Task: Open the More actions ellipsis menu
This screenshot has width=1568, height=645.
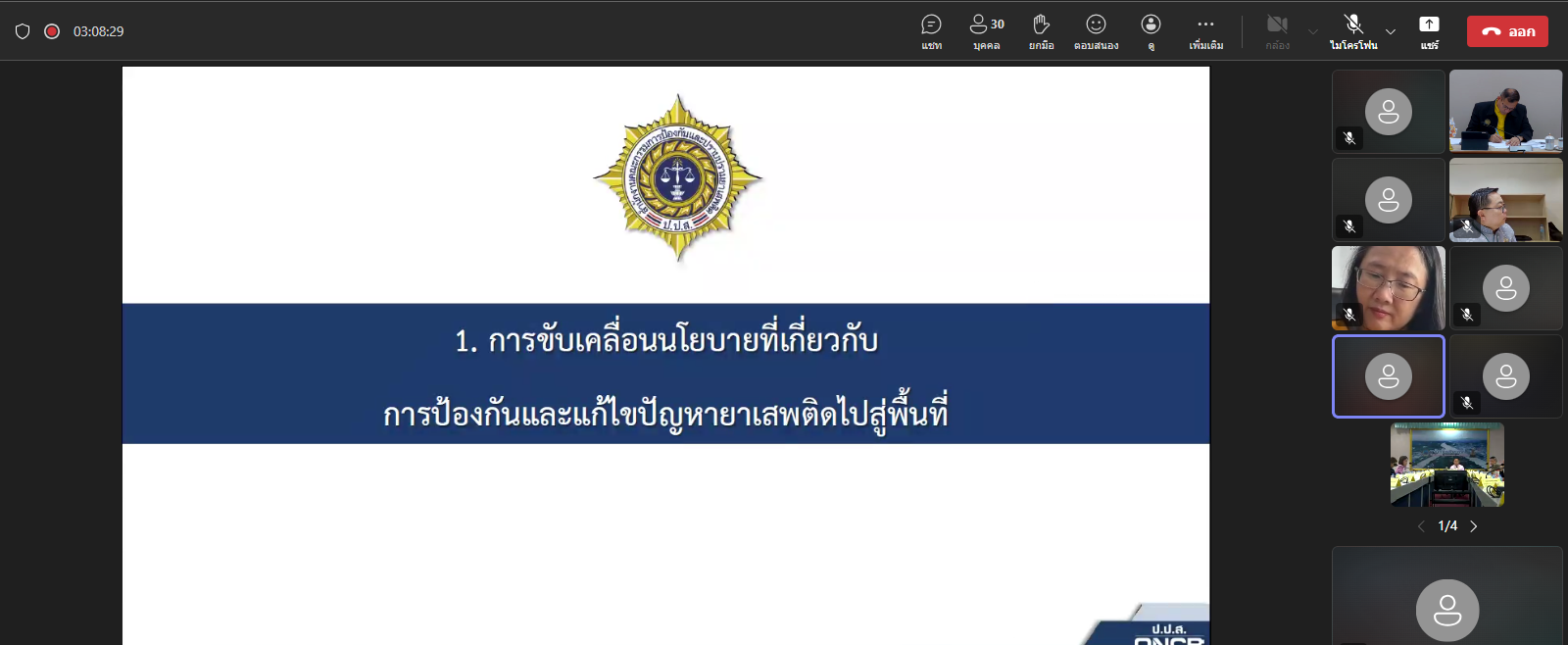Action: click(x=1205, y=30)
